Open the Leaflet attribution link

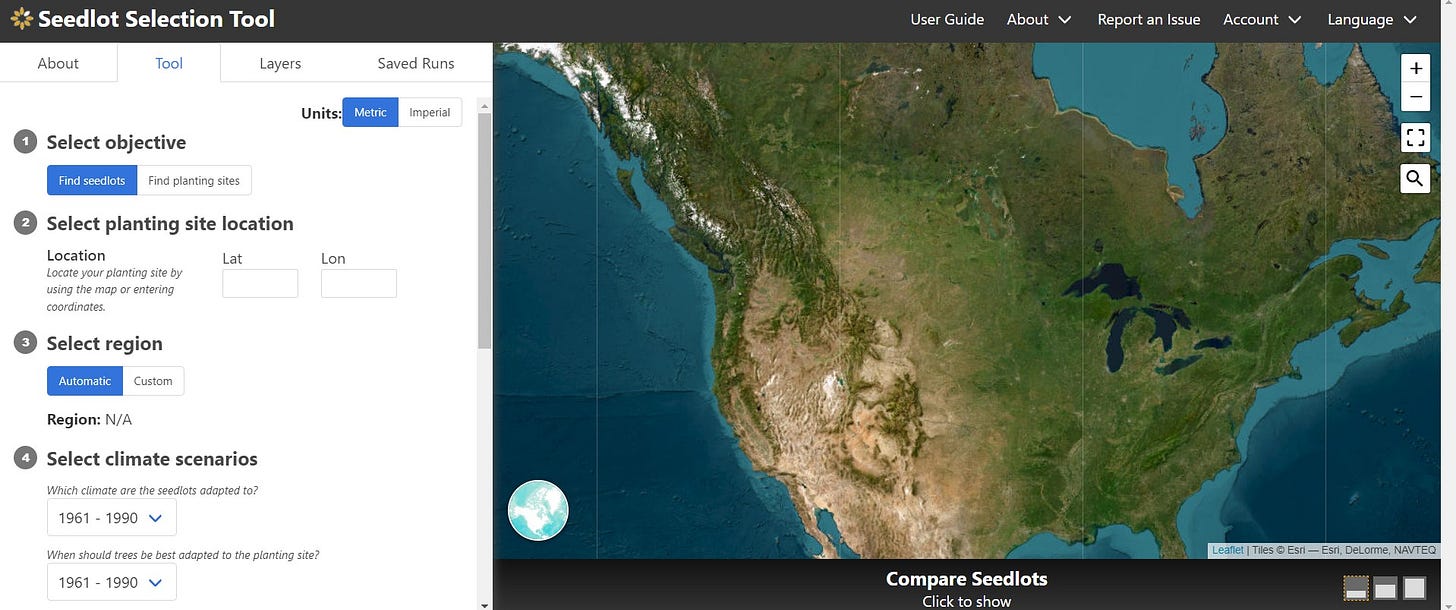[x=1228, y=550]
